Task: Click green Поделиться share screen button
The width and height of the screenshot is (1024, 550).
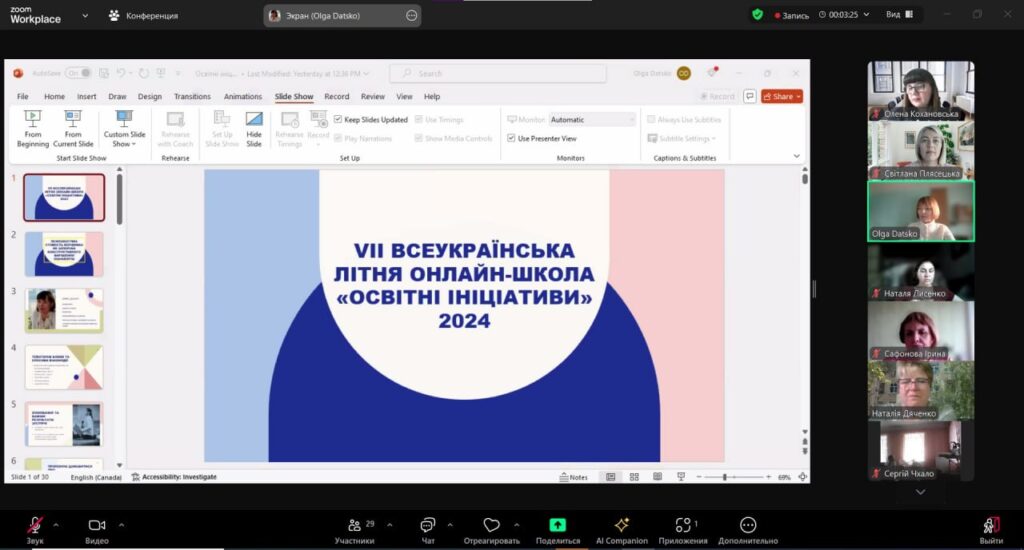Action: click(557, 530)
